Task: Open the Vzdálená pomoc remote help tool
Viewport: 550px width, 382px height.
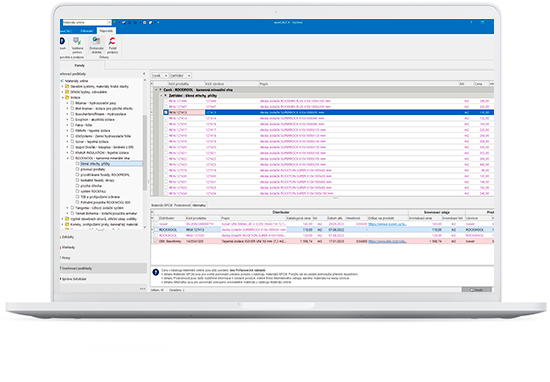Action: 77,45
